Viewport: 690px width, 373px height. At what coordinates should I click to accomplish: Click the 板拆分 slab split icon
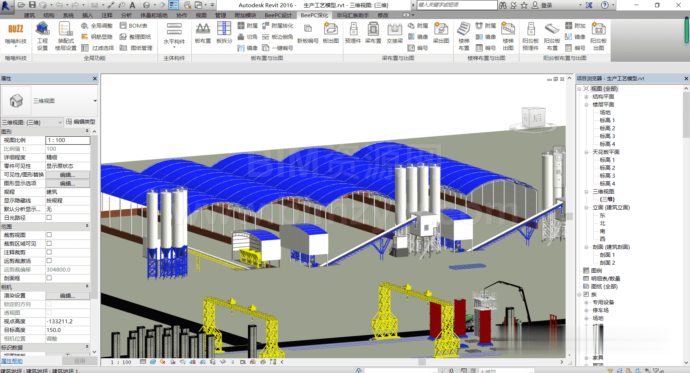224,33
